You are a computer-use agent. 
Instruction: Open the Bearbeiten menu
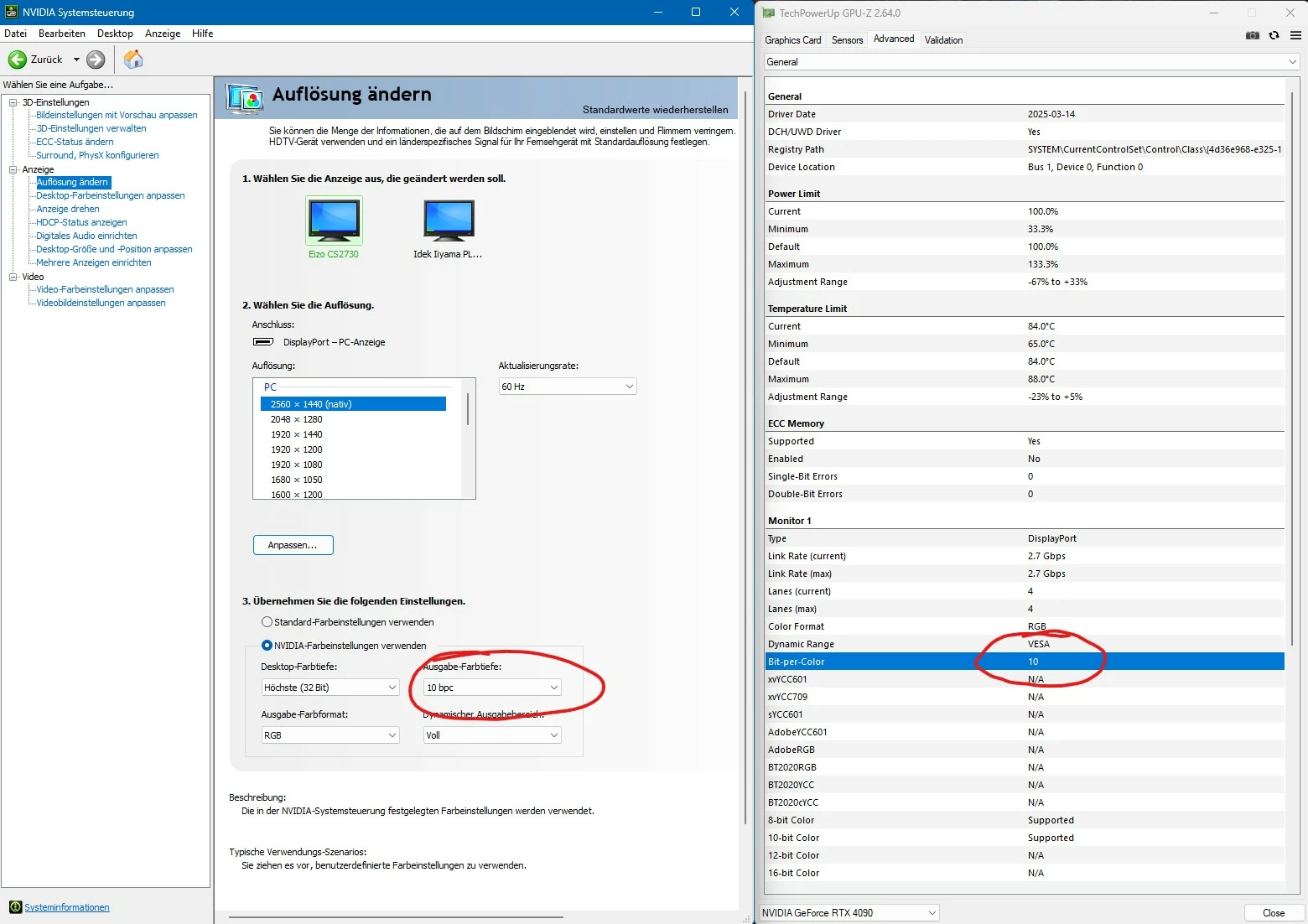coord(62,34)
